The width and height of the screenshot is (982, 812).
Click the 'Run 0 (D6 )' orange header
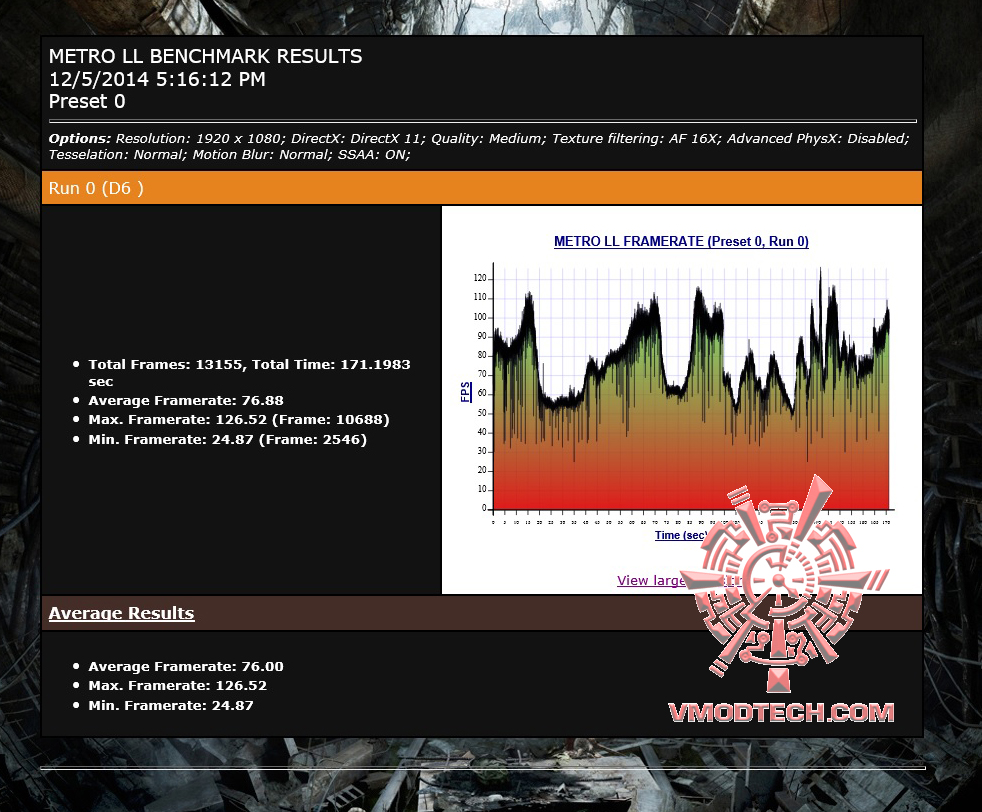coord(482,188)
